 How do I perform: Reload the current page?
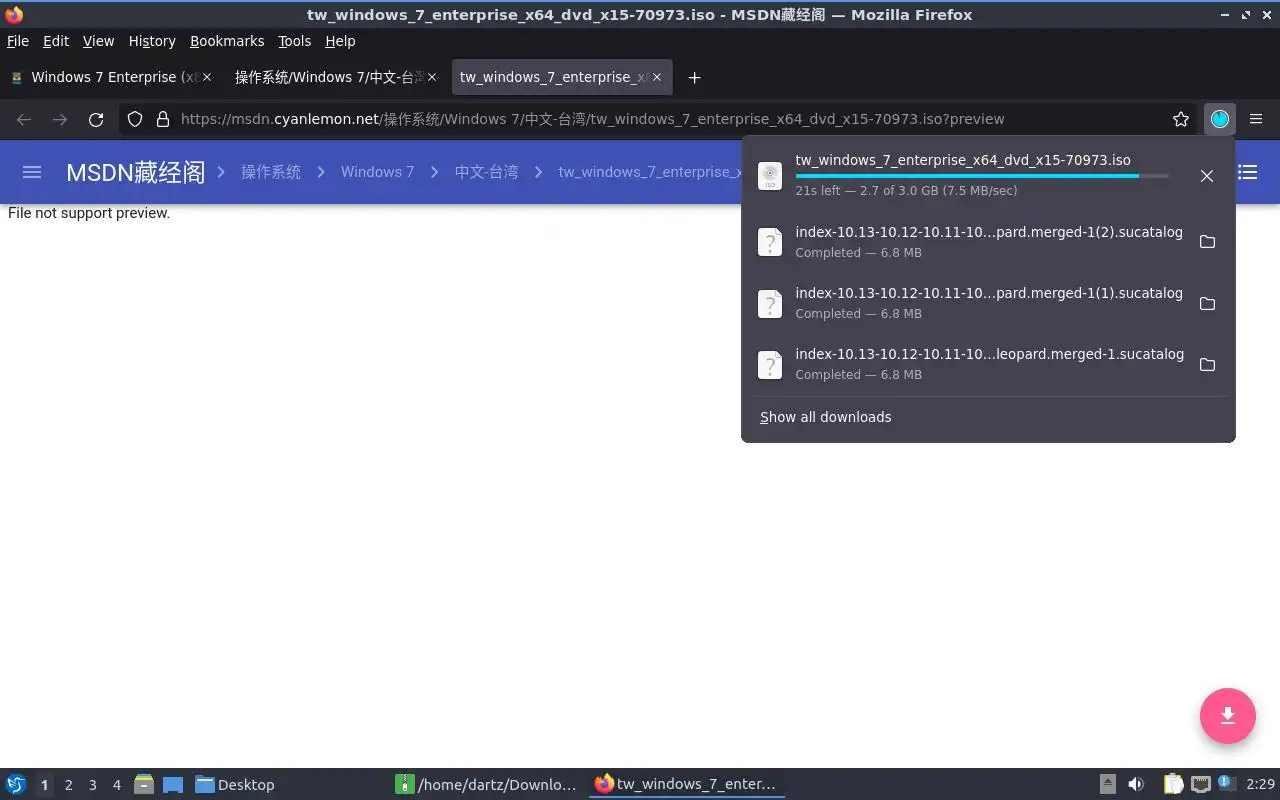[96, 119]
